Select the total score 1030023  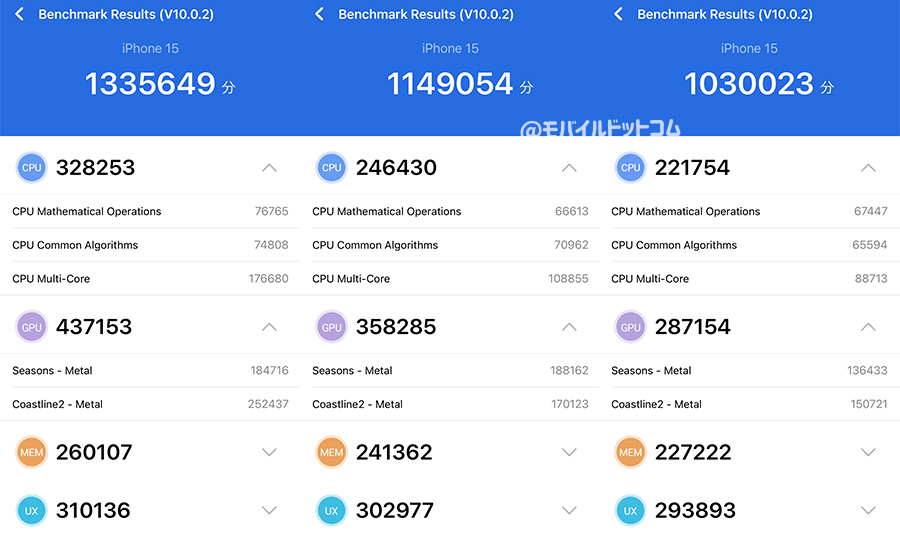(x=749, y=84)
